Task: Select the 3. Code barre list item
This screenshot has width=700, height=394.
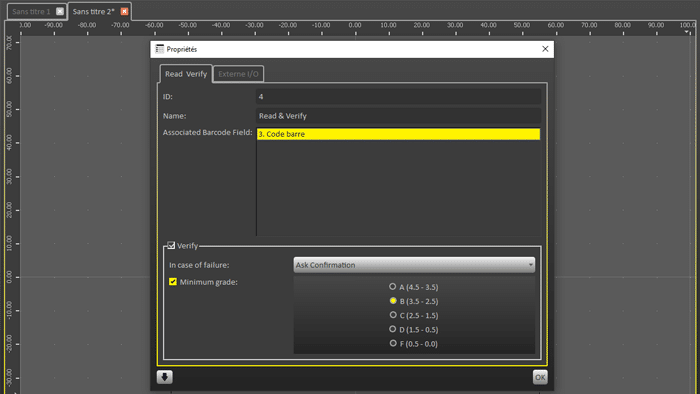Action: [398, 134]
